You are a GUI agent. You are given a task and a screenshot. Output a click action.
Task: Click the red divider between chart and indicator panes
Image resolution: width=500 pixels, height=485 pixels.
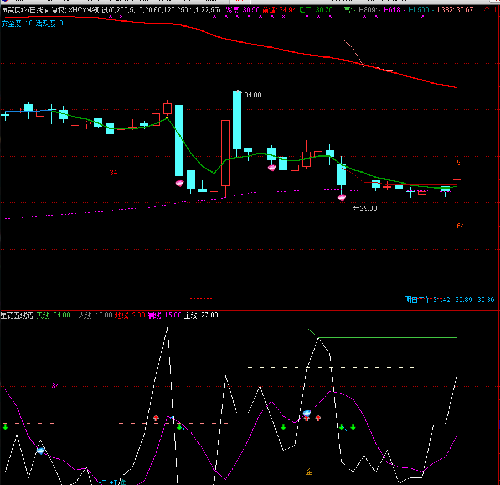250,310
